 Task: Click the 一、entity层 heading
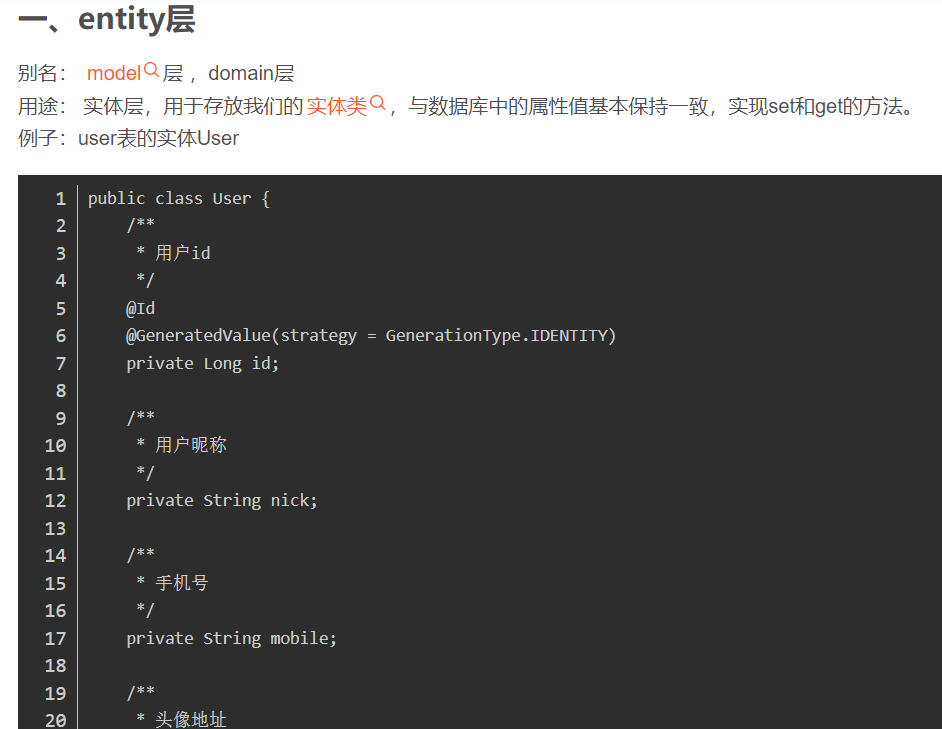coord(107,19)
